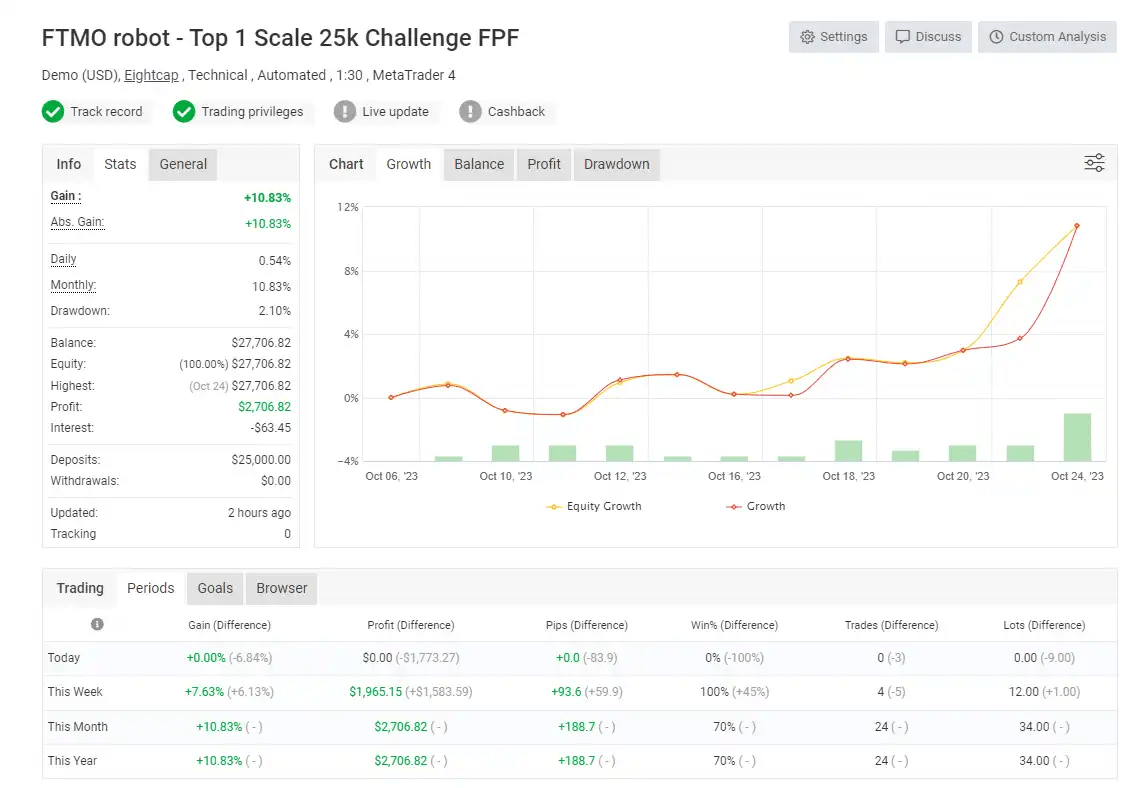The width and height of the screenshot is (1144, 788).
Task: Click info icon in trading table header
Action: 97,625
